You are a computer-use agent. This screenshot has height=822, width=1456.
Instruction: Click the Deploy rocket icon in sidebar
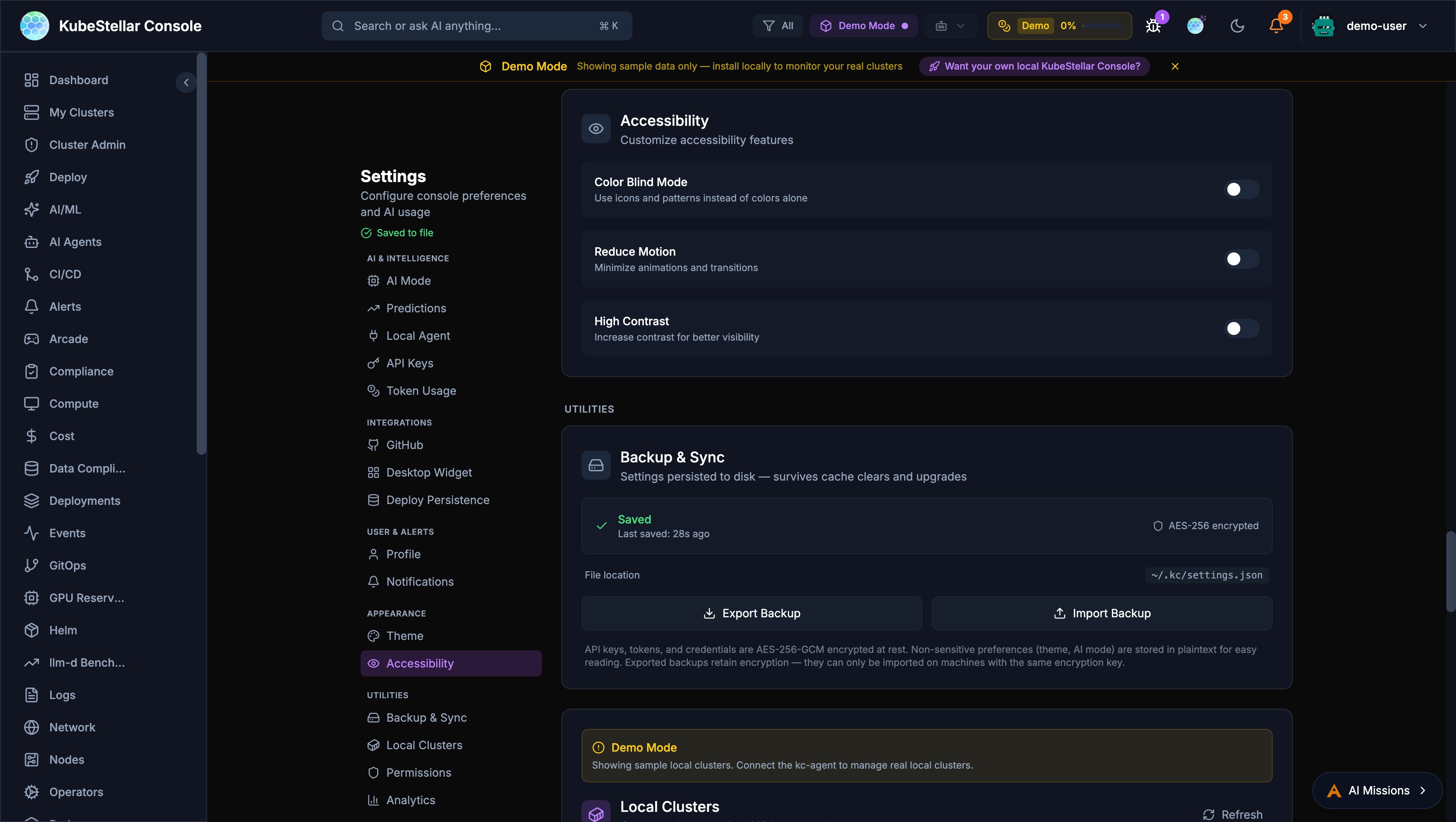click(32, 177)
